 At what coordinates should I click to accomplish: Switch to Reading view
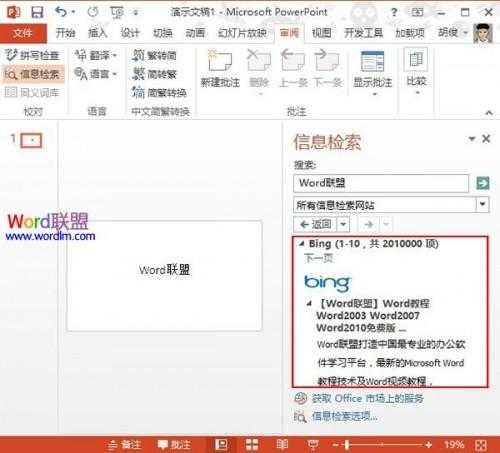pyautogui.click(x=282, y=444)
